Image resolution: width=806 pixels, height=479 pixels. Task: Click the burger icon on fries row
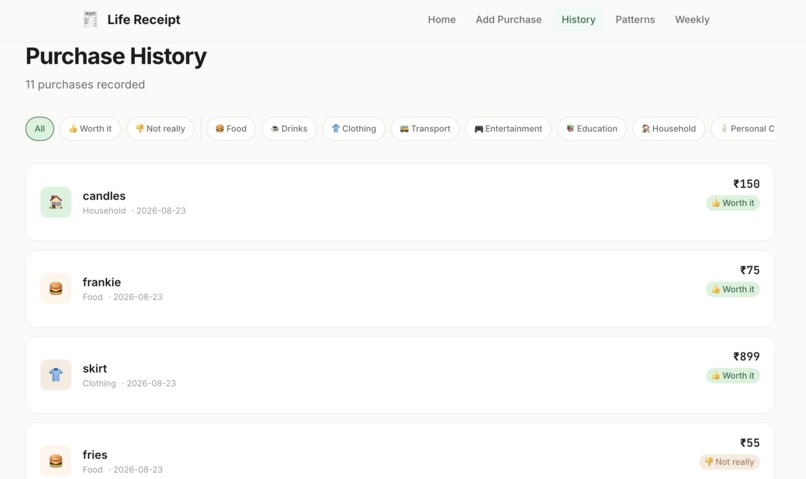coord(56,461)
